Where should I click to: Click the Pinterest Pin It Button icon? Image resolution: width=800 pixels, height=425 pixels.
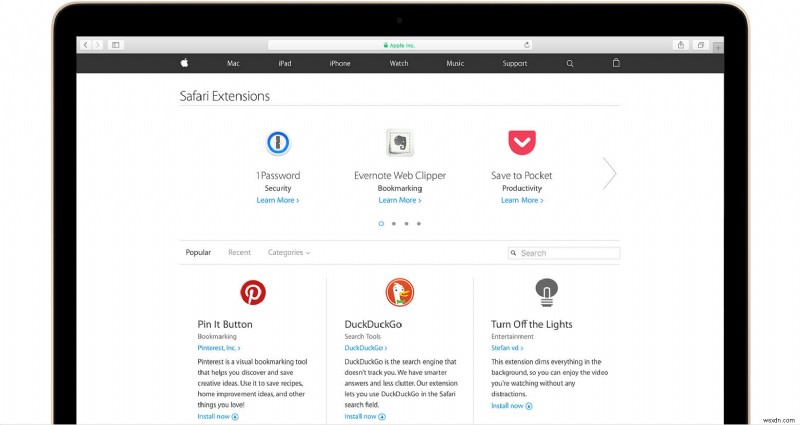(253, 292)
